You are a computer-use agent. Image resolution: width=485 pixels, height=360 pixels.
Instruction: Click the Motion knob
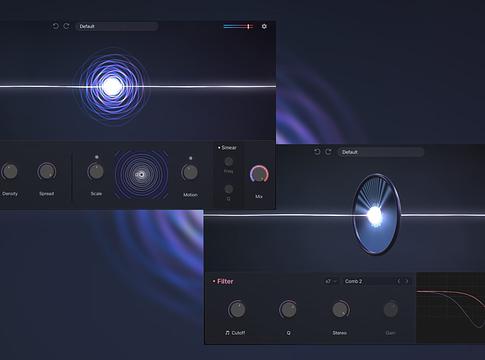click(x=189, y=172)
